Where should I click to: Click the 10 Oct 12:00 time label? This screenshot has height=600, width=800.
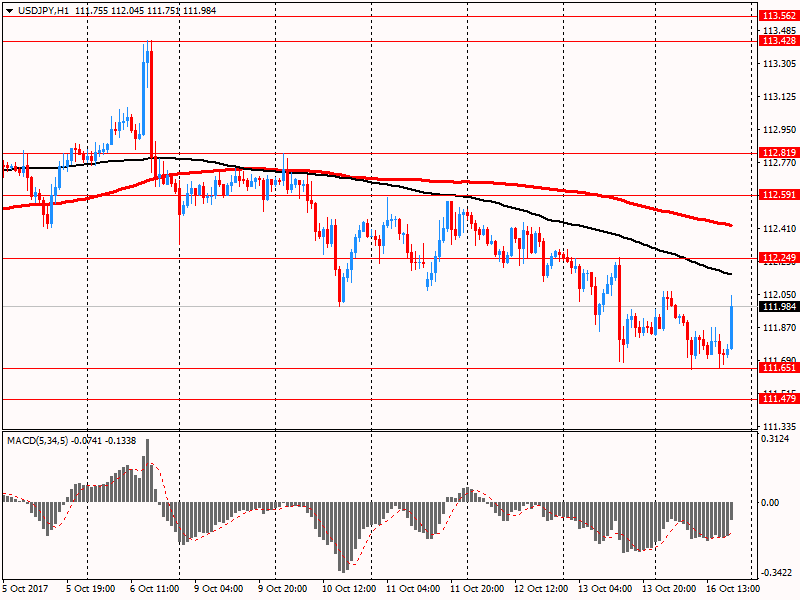[349, 588]
